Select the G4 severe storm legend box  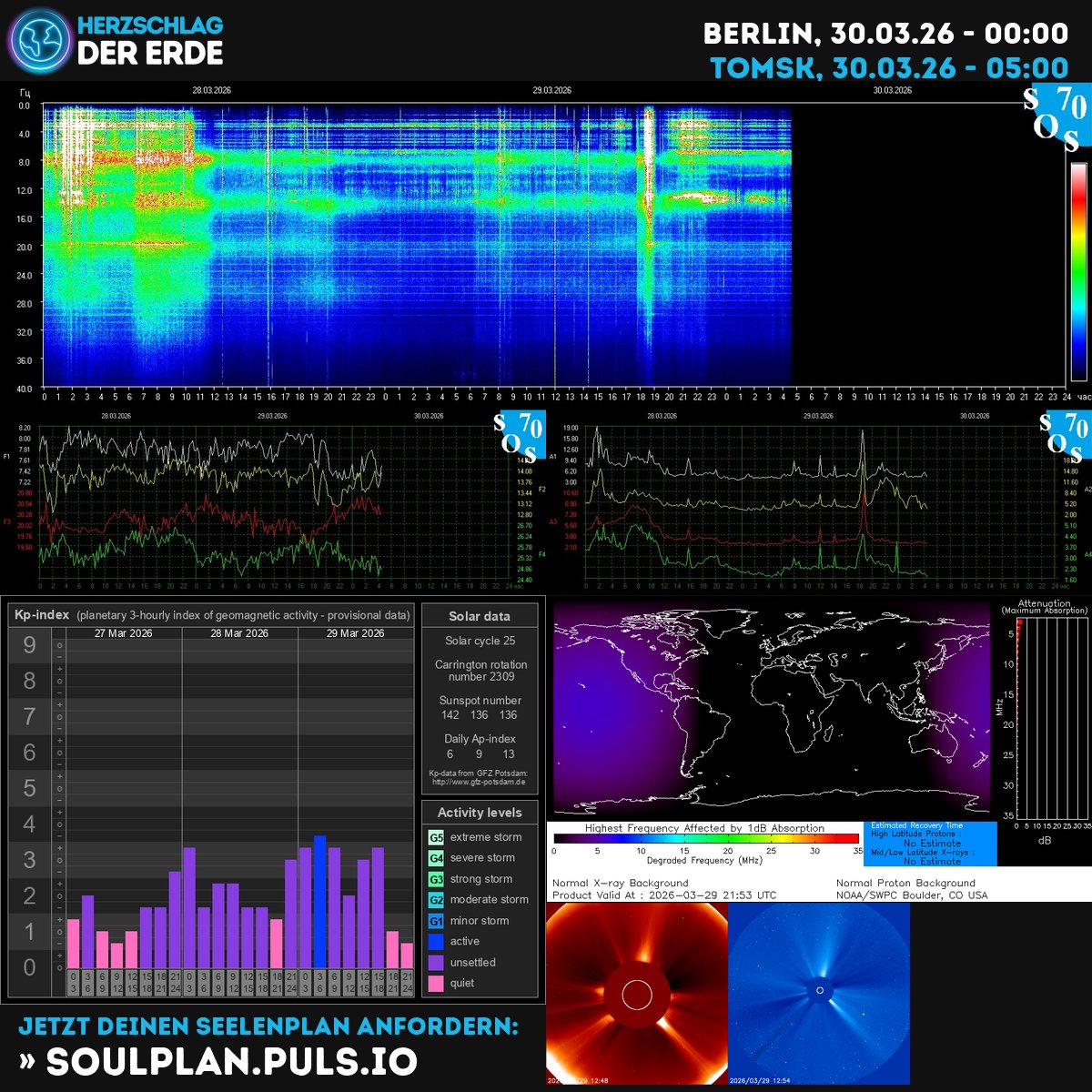coord(437,858)
